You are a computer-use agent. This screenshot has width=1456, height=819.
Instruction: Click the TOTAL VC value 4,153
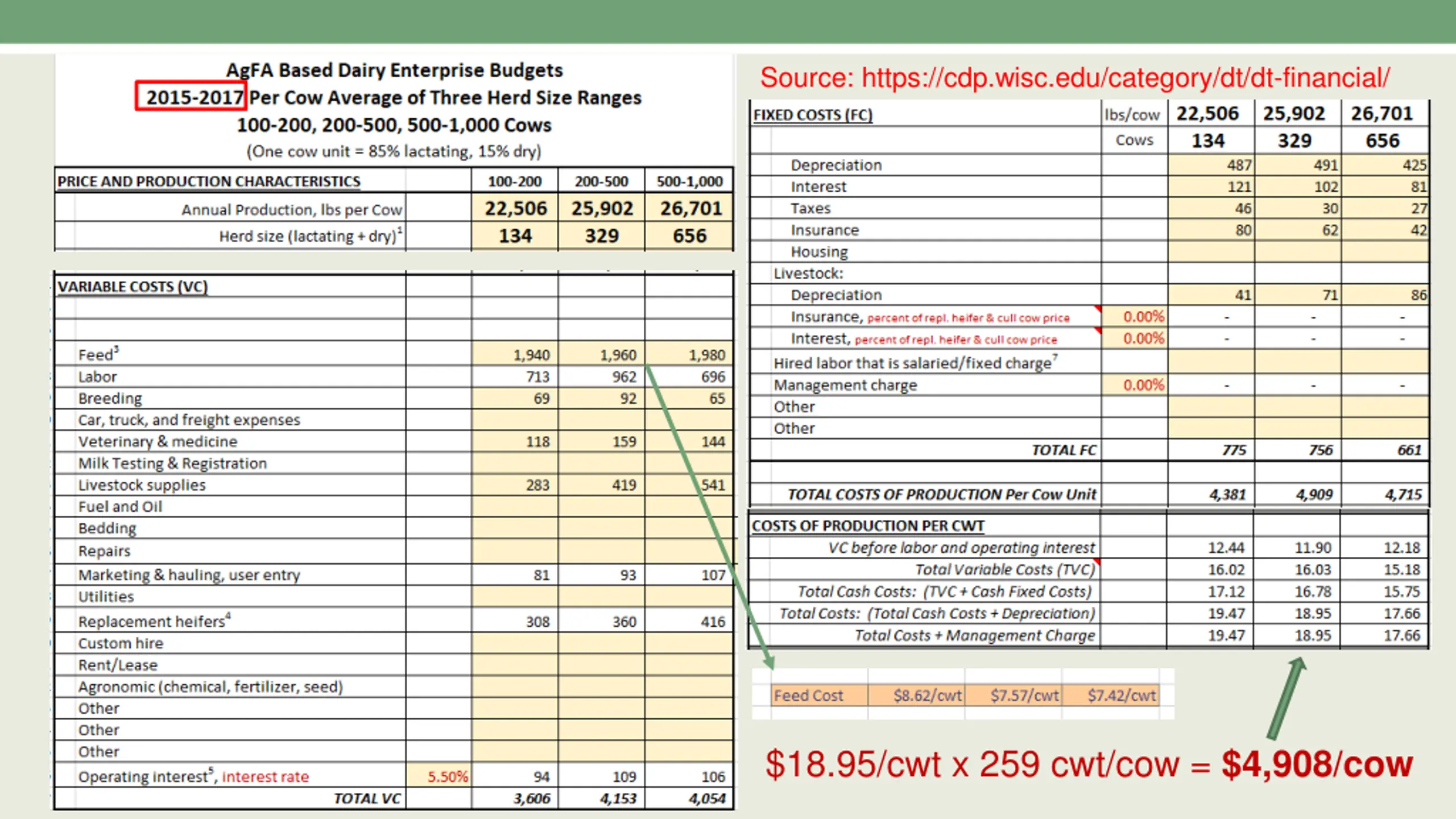point(618,799)
